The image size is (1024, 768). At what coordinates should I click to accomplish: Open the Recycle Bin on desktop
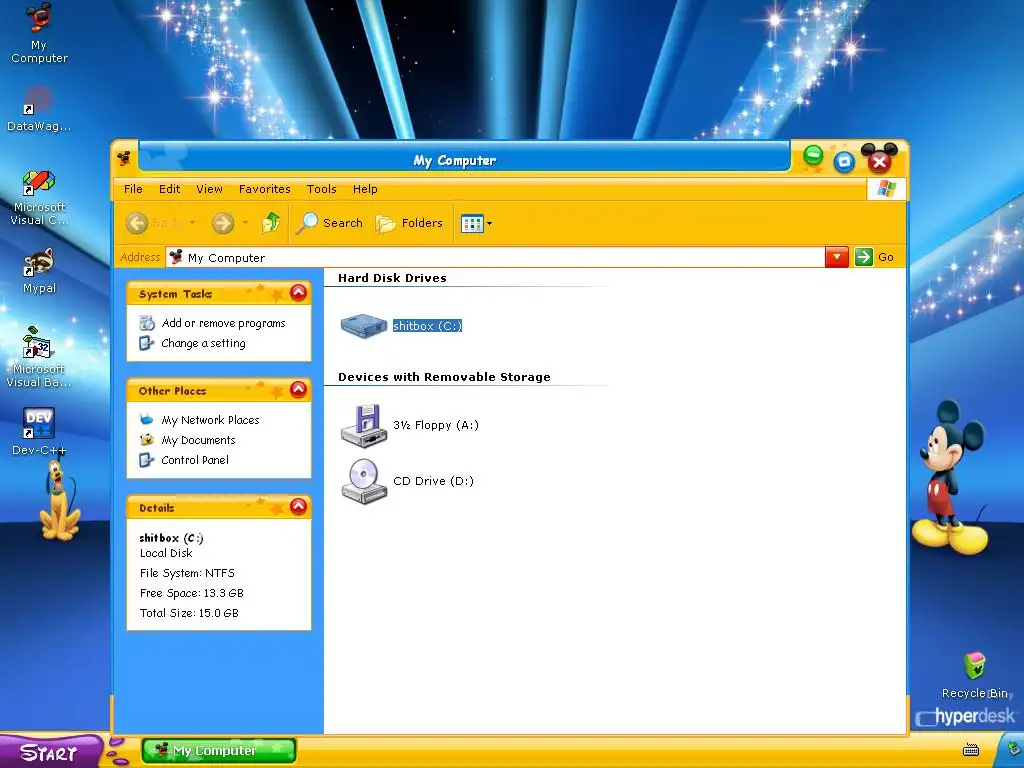(x=975, y=675)
